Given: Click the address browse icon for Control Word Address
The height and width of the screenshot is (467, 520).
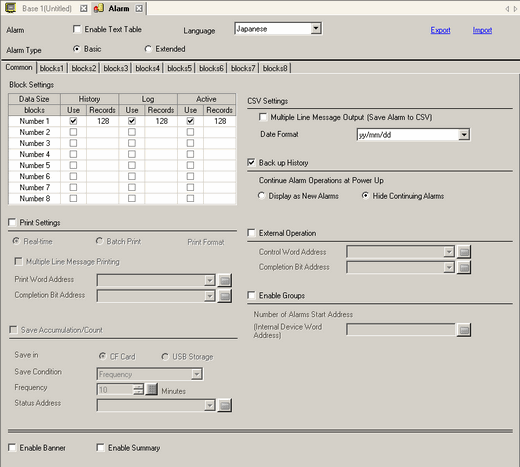Looking at the screenshot, I should (464, 252).
